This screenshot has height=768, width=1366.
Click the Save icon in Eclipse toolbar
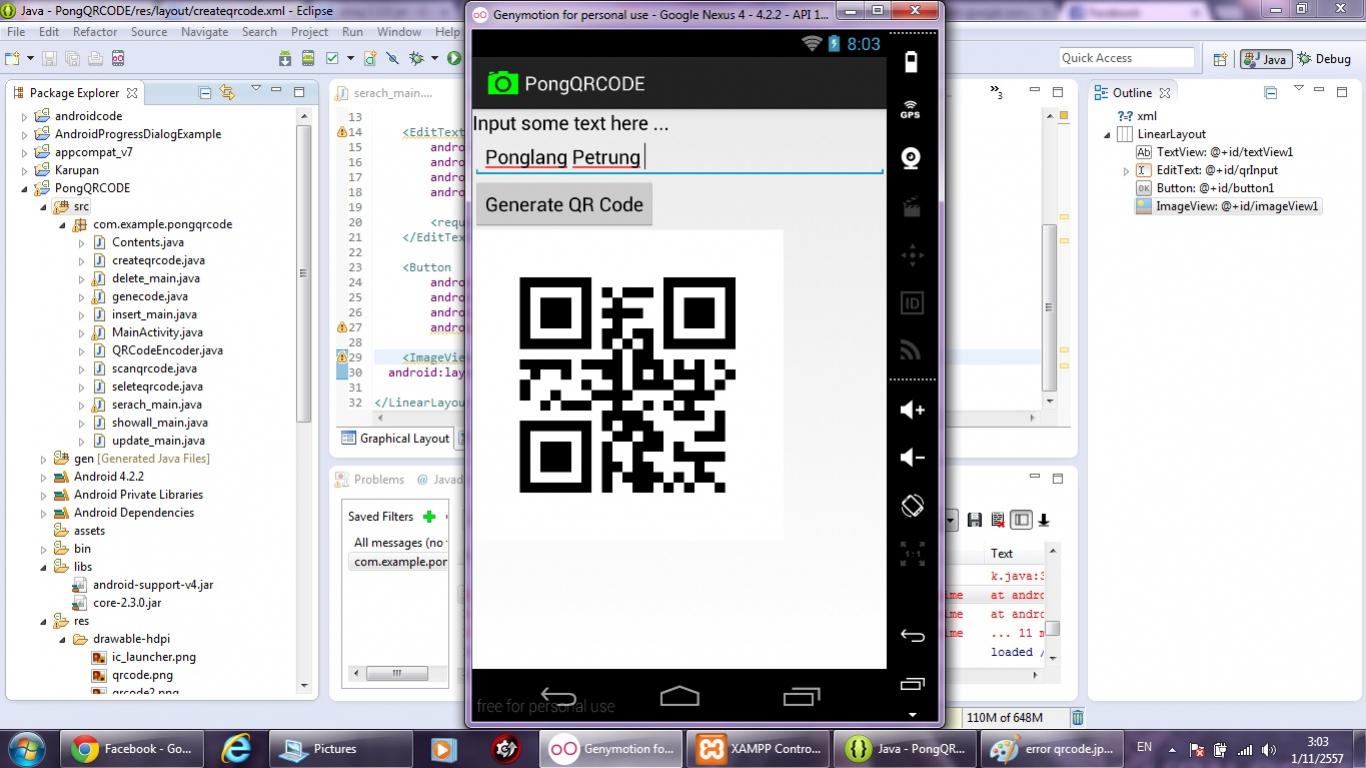pyautogui.click(x=49, y=59)
